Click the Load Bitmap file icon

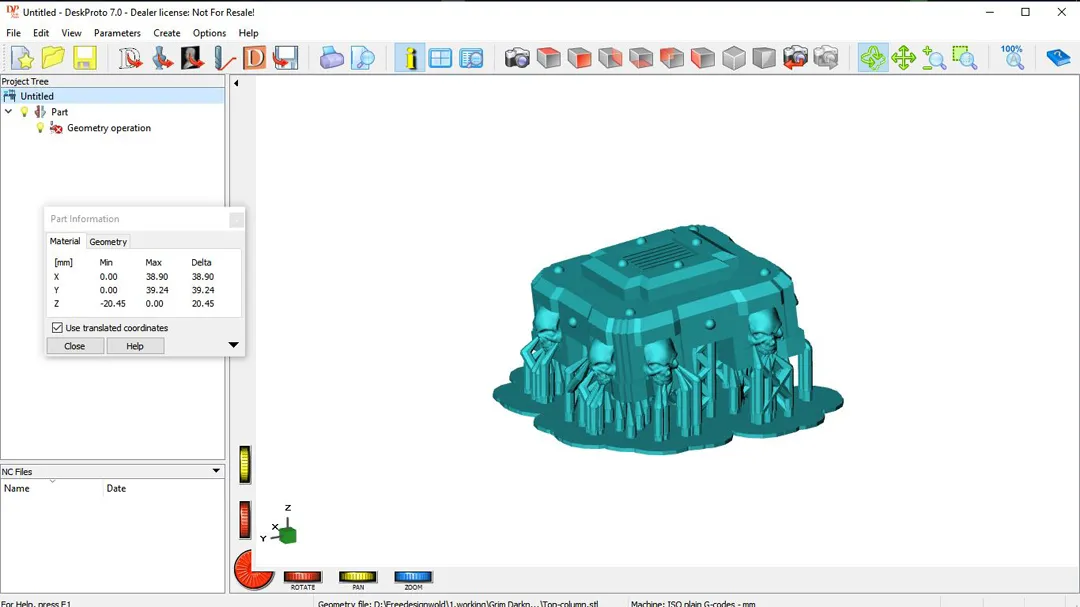point(192,58)
